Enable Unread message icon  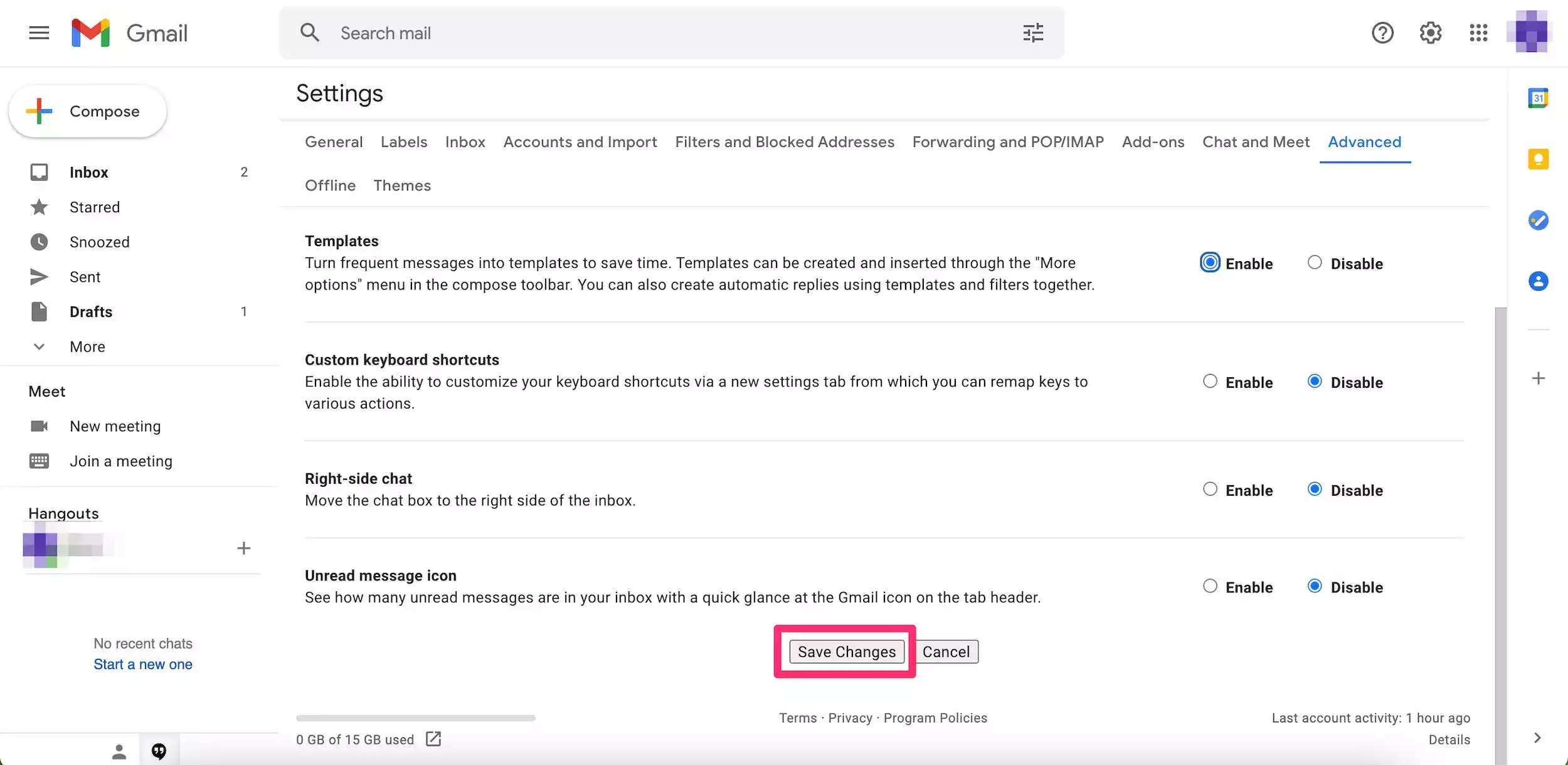(x=1210, y=586)
